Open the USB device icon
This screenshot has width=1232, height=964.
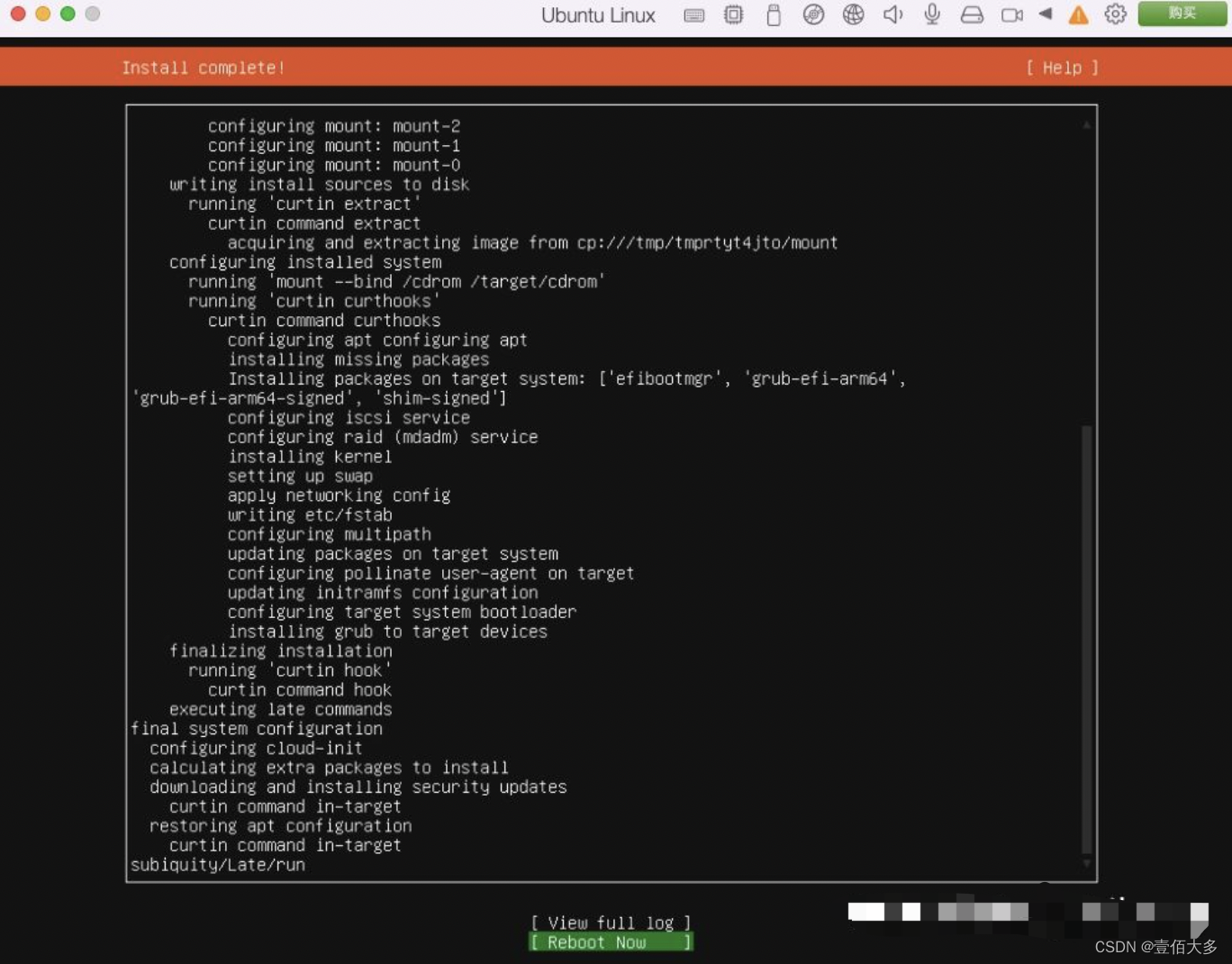[774, 14]
